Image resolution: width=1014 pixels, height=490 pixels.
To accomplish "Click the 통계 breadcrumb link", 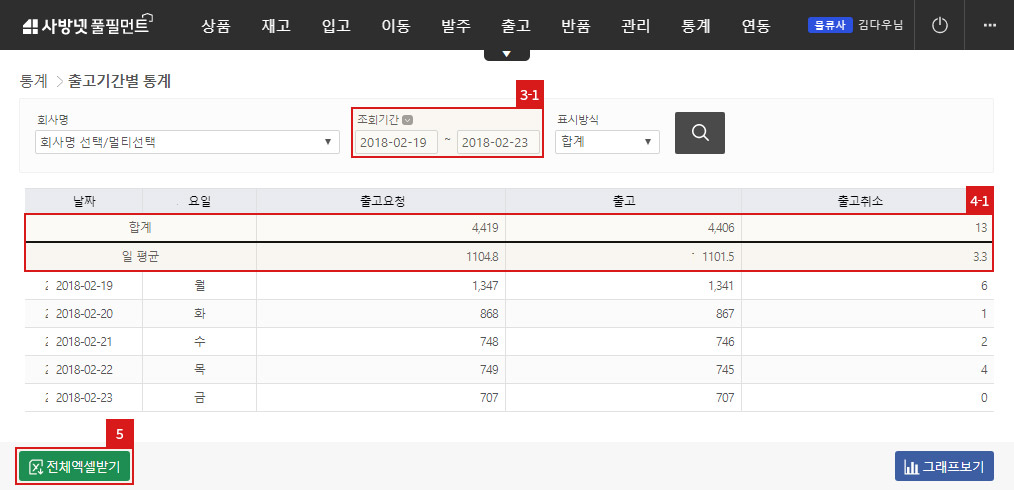I will pyautogui.click(x=34, y=81).
